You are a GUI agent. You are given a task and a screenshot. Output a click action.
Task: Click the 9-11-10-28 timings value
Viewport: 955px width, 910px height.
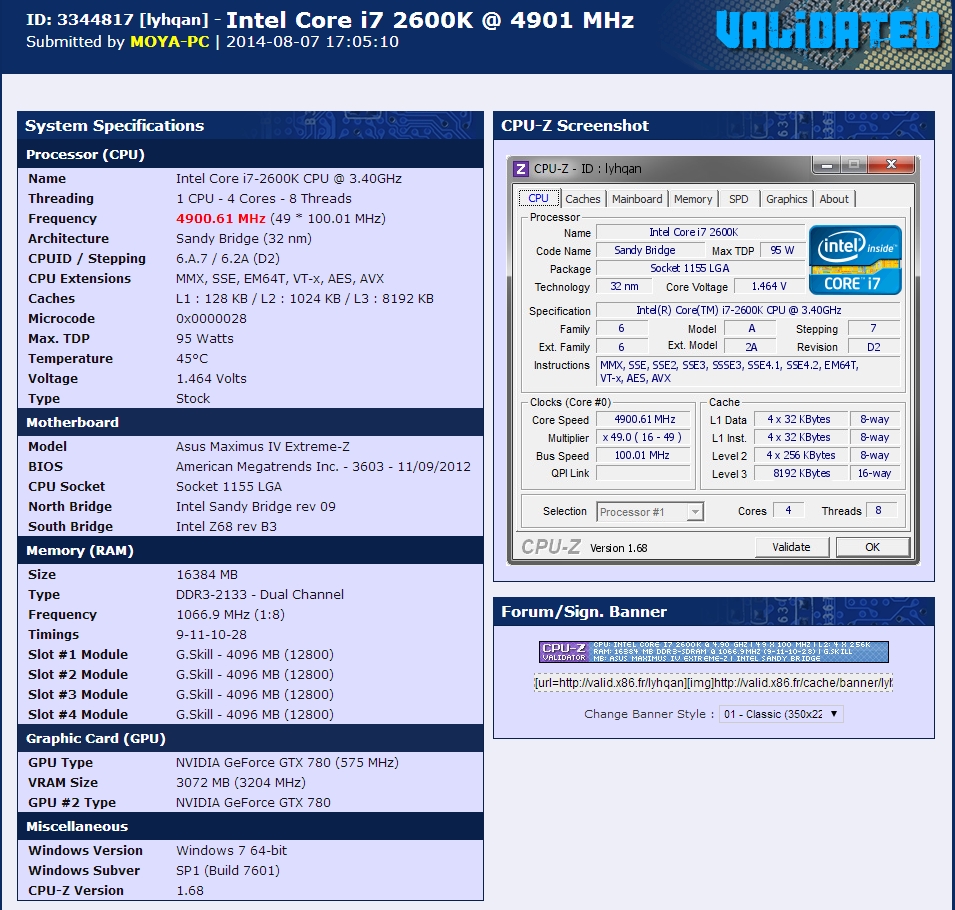tap(211, 635)
